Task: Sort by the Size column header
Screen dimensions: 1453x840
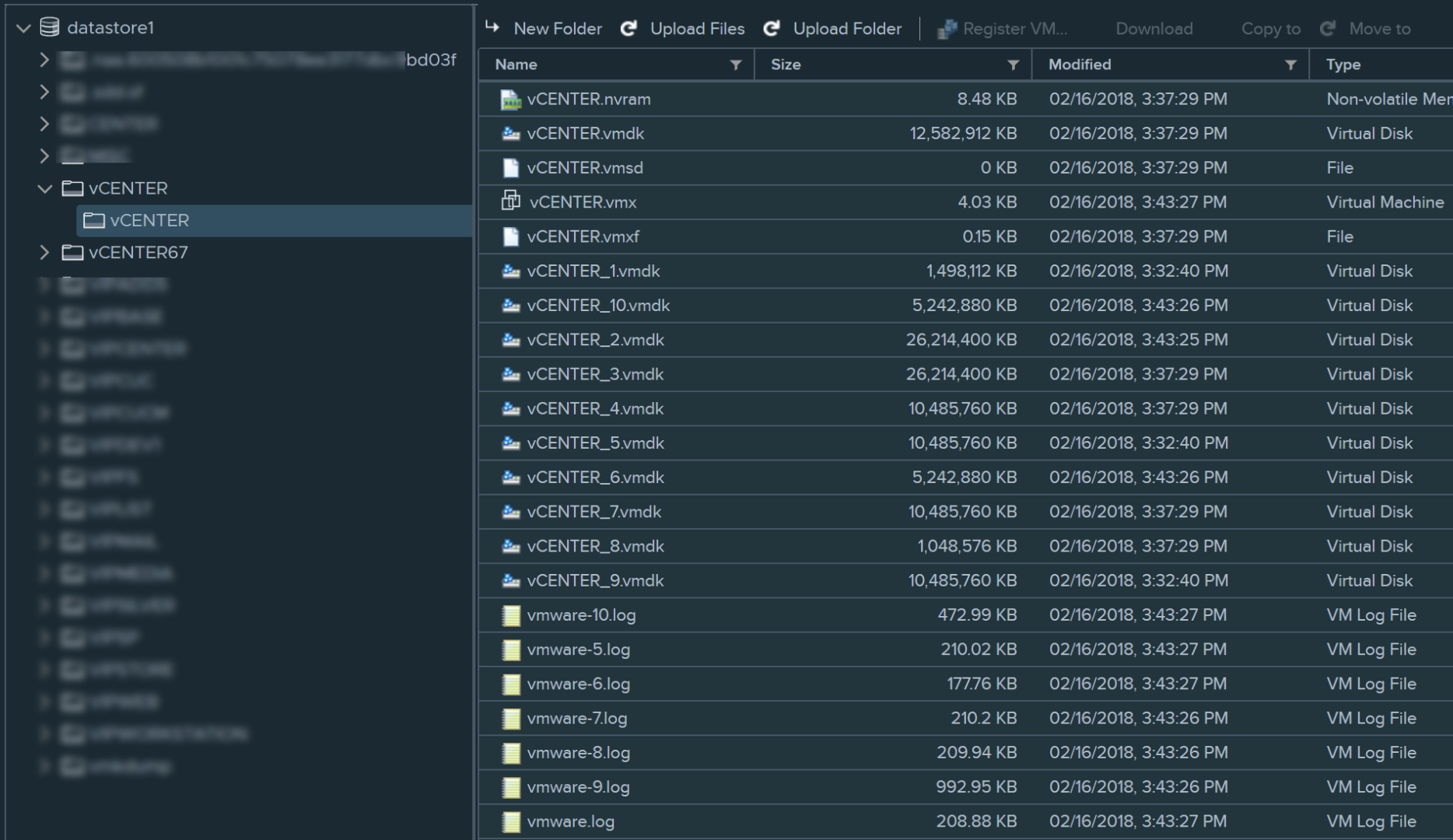Action: [x=786, y=65]
